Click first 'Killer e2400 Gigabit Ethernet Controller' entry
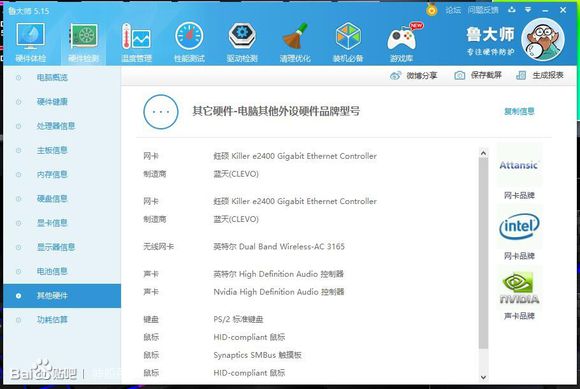The height and width of the screenshot is (389, 580). pos(295,156)
